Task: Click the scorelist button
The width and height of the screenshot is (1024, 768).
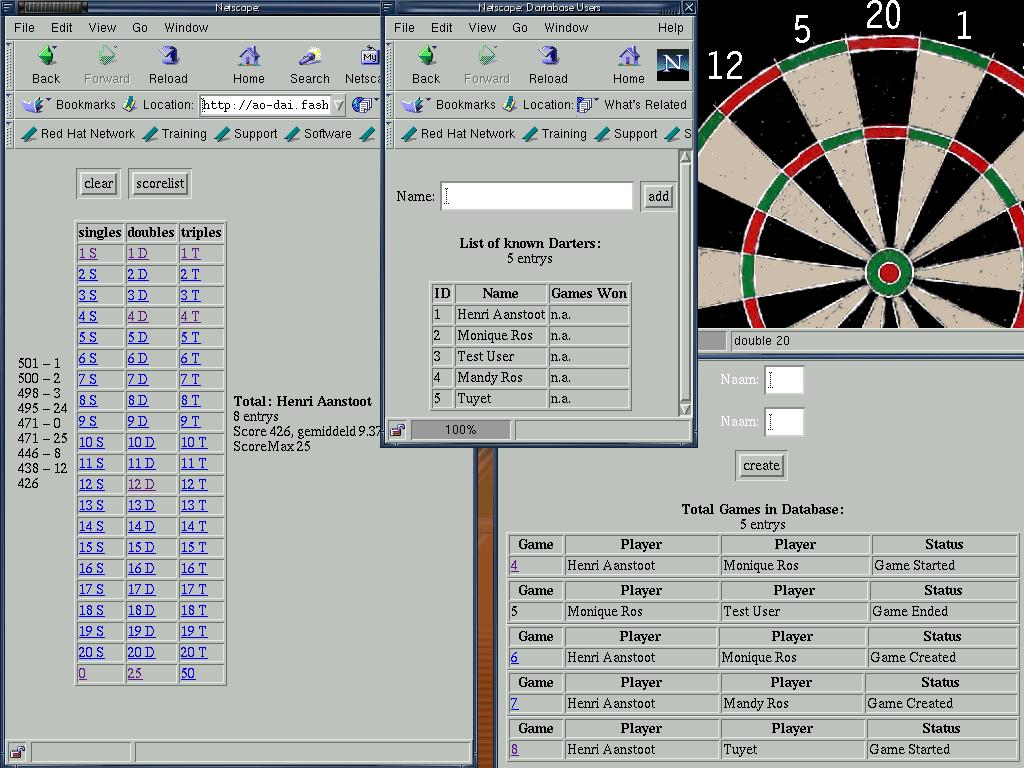Action: coord(160,184)
